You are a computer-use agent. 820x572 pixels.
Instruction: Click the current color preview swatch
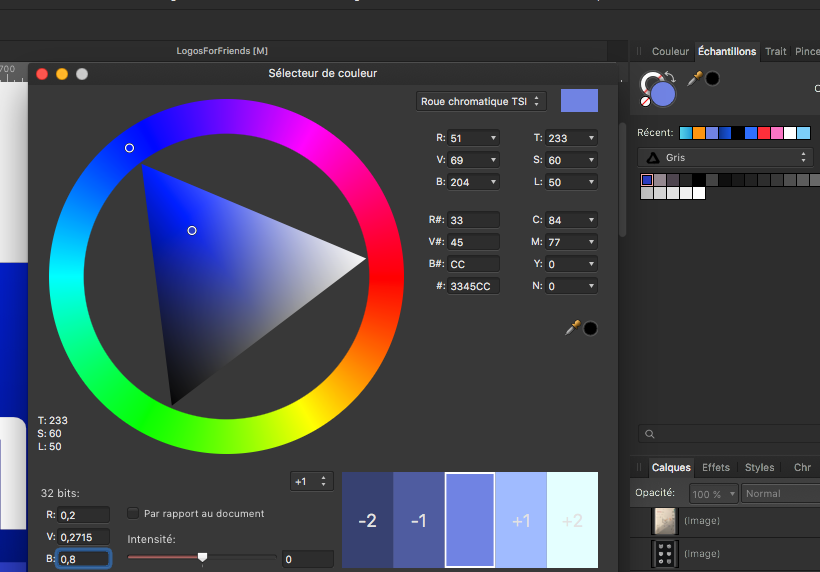tap(579, 100)
